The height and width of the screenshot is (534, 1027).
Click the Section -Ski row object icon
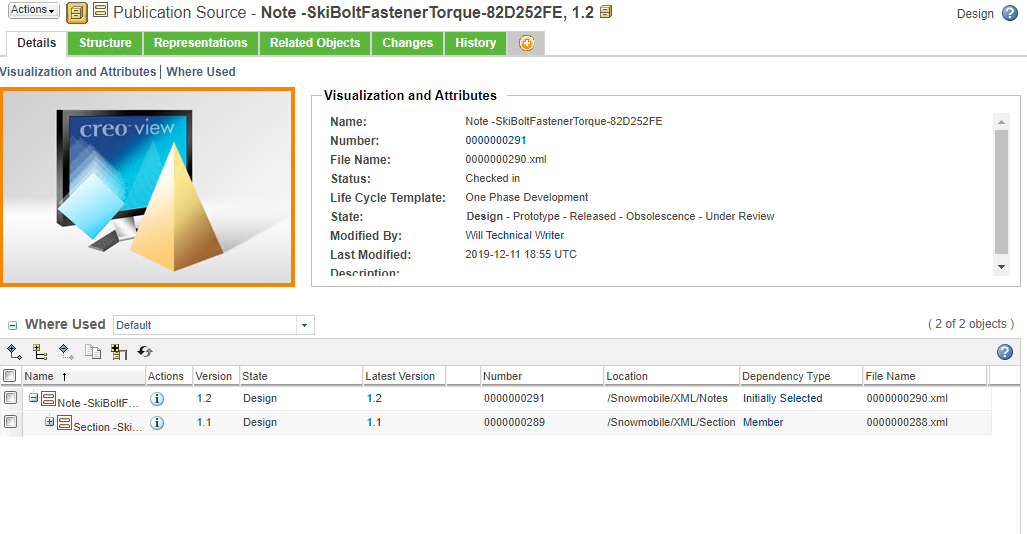pyautogui.click(x=64, y=423)
